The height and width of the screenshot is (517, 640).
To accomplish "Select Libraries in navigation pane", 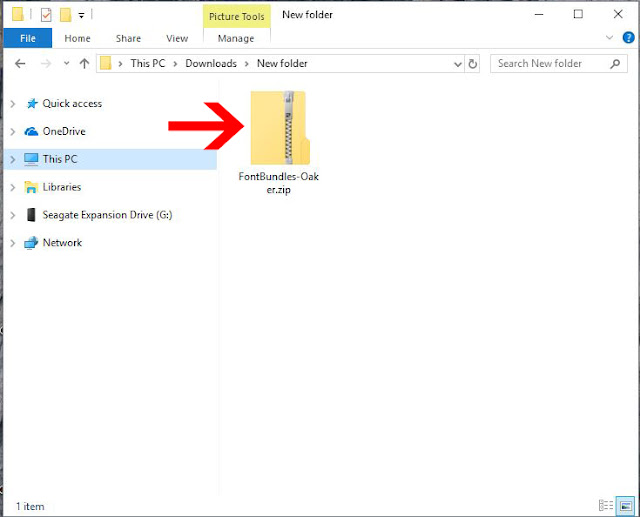I will [62, 187].
